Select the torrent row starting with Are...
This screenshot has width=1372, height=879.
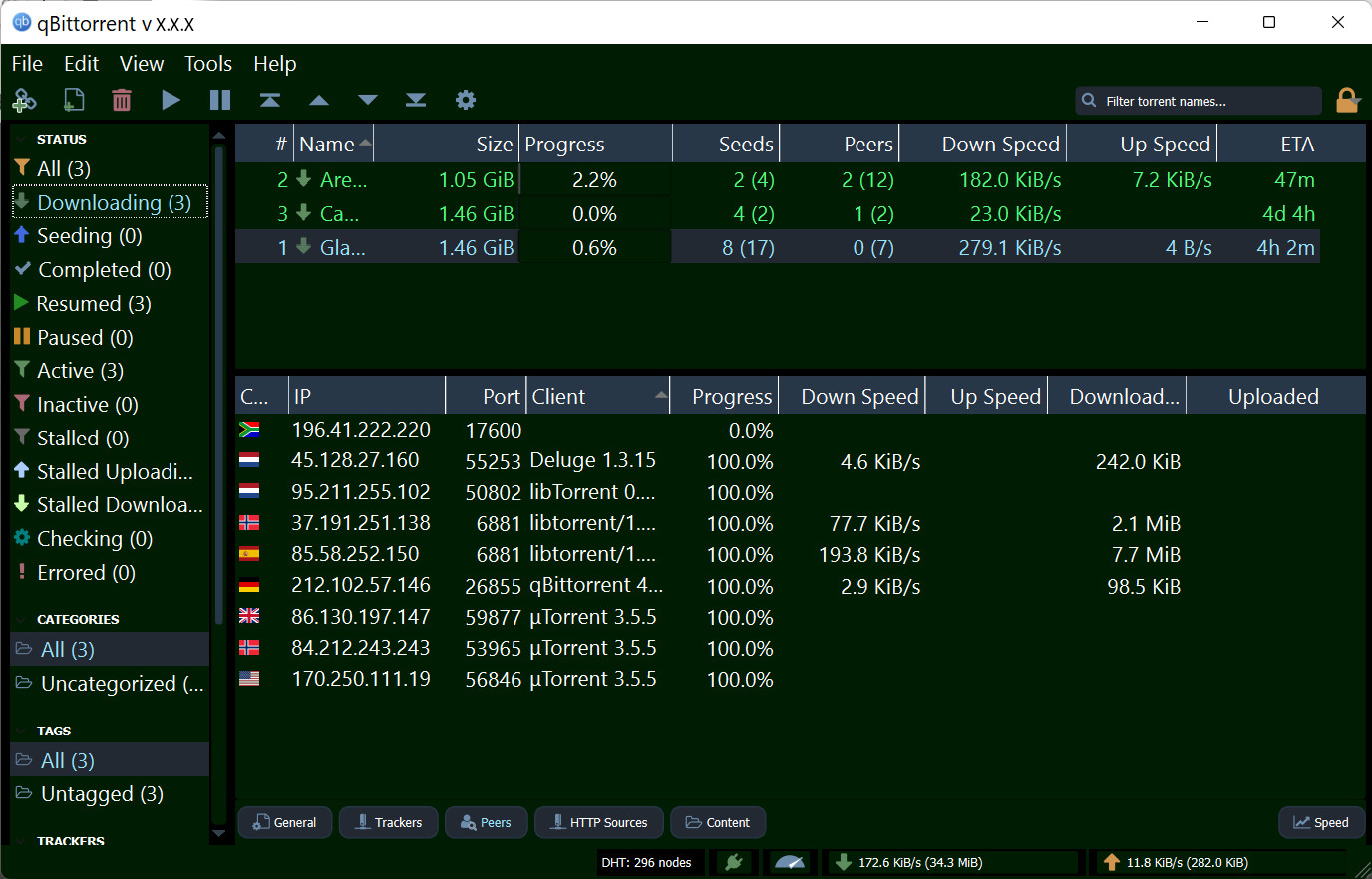pyautogui.click(x=778, y=180)
